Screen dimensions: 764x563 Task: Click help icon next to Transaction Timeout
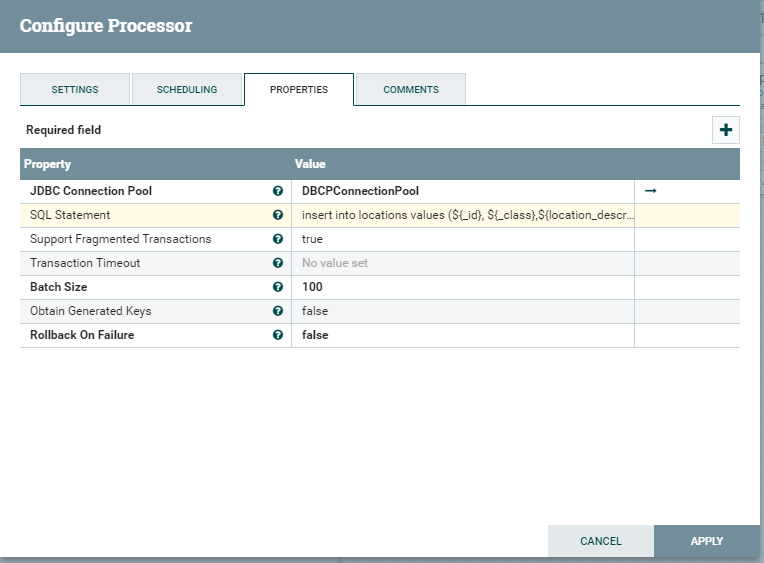point(278,263)
